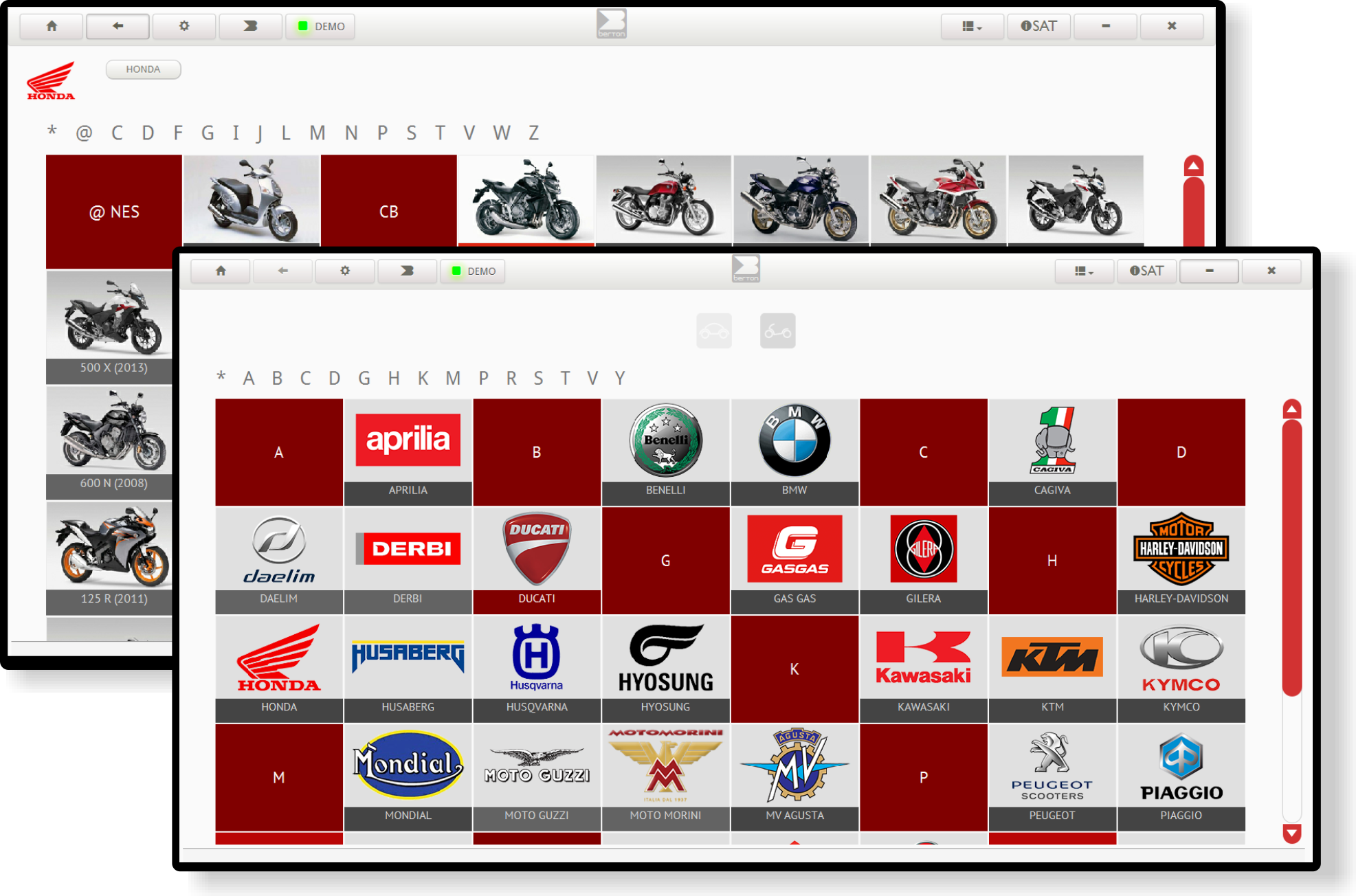Click the SAT info button in the front window
Screen dimensions: 1356x896
coord(1146,271)
